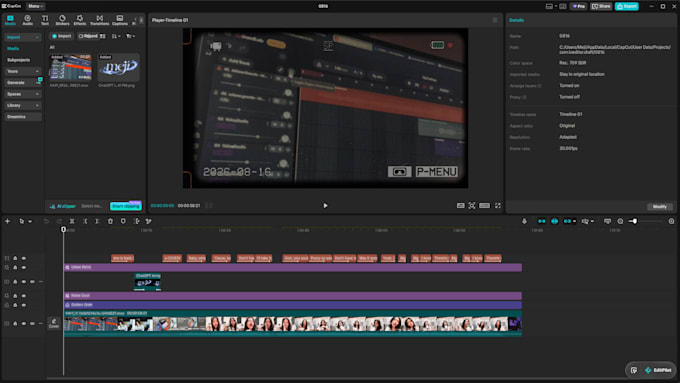
Task: Click the Delete right trim icon
Action: pyautogui.click(x=97, y=221)
